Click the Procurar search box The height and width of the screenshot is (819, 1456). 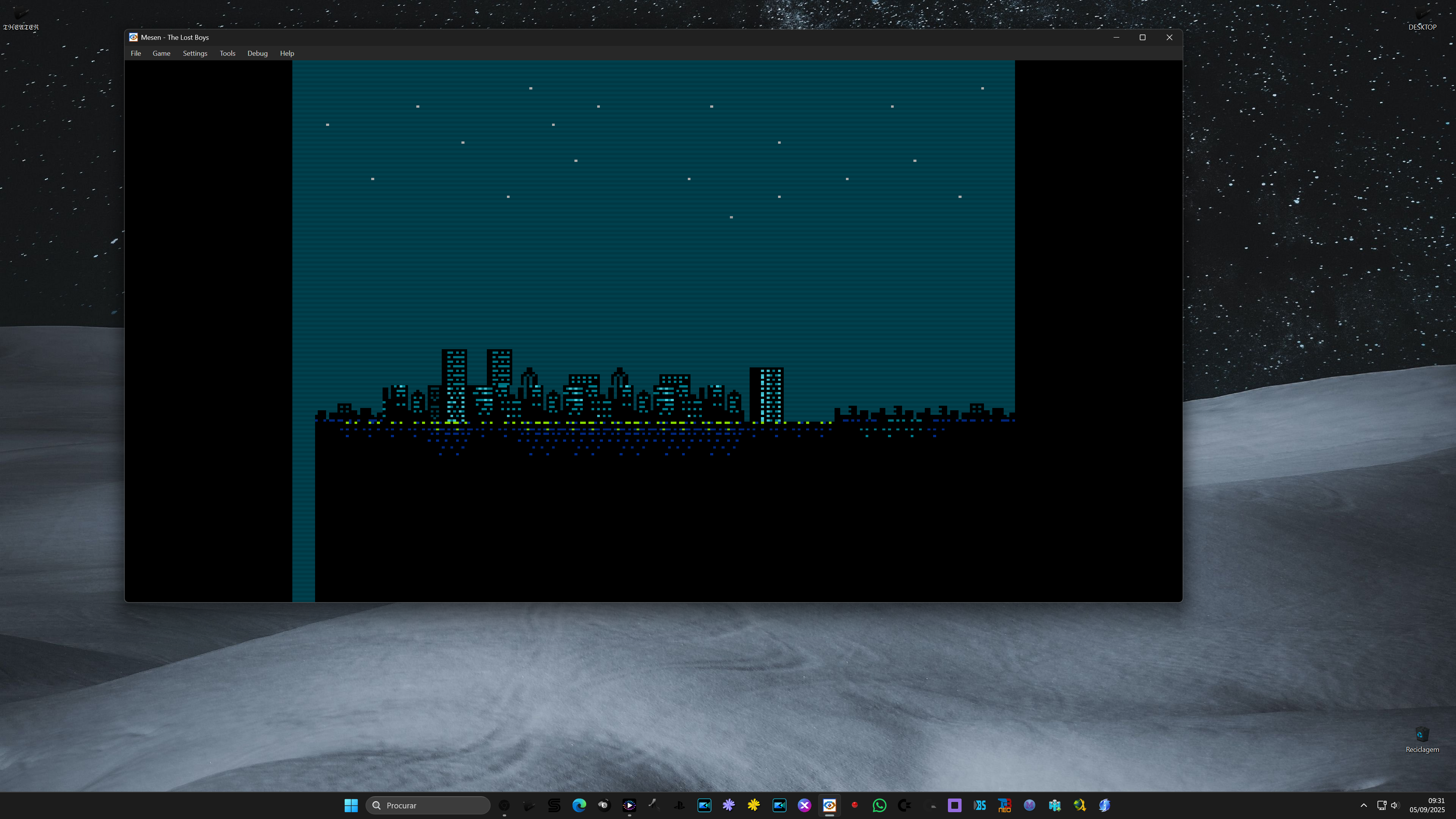[x=428, y=805]
